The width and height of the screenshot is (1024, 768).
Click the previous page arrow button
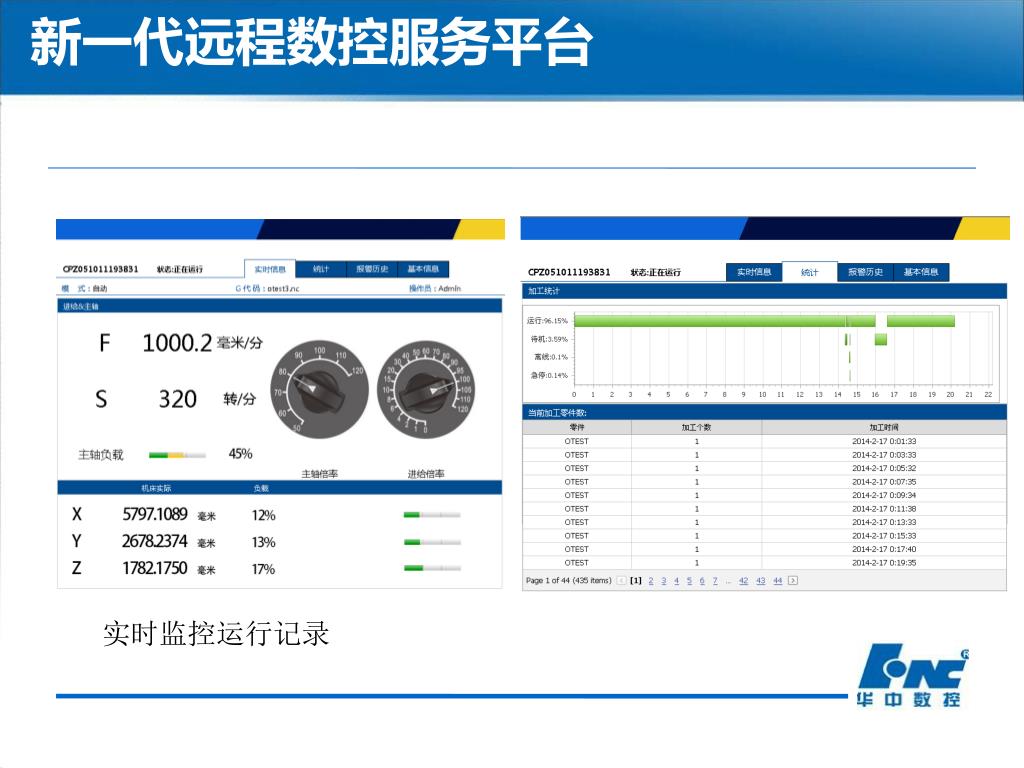pyautogui.click(x=621, y=581)
